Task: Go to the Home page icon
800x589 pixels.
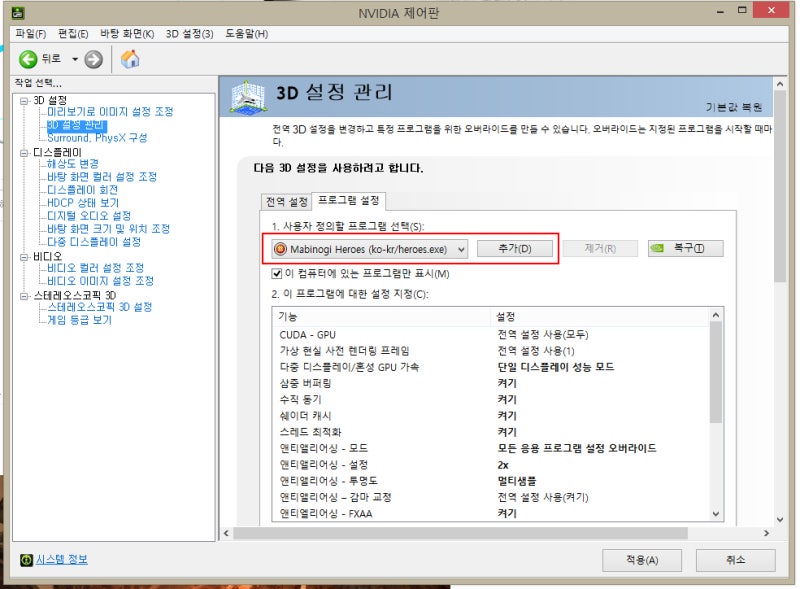Action: 130,59
